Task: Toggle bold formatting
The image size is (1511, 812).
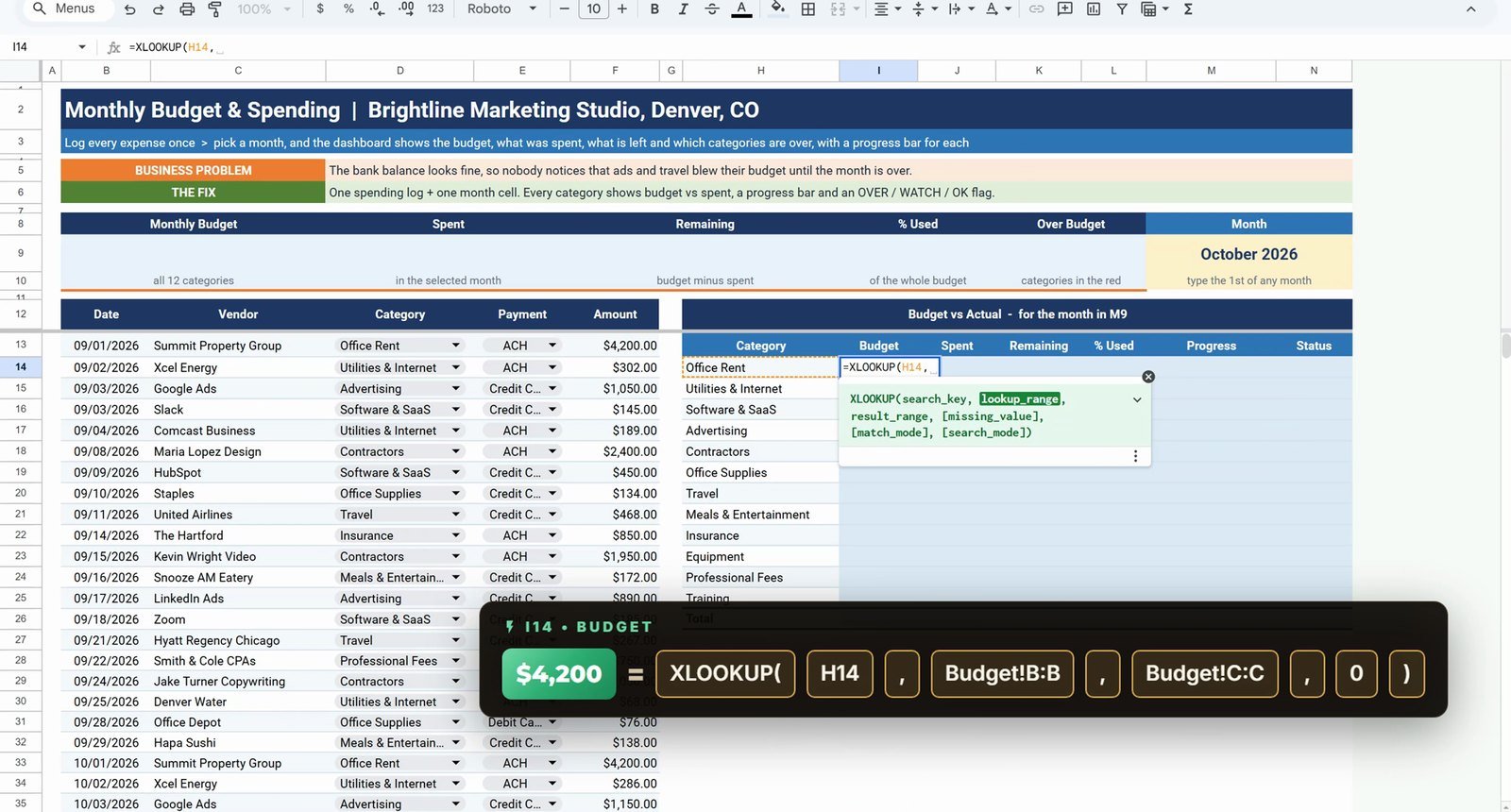Action: click(x=654, y=9)
